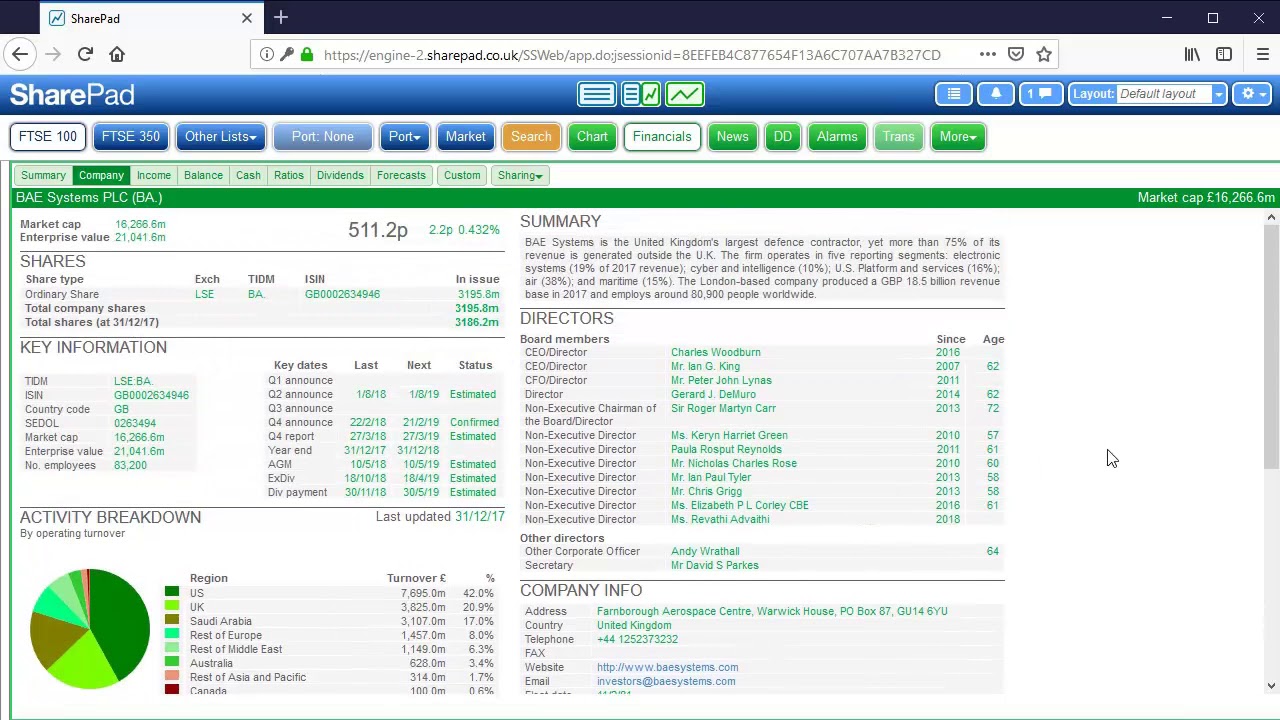Image resolution: width=1280 pixels, height=720 pixels.
Task: Open browser library icon
Action: (1192, 54)
